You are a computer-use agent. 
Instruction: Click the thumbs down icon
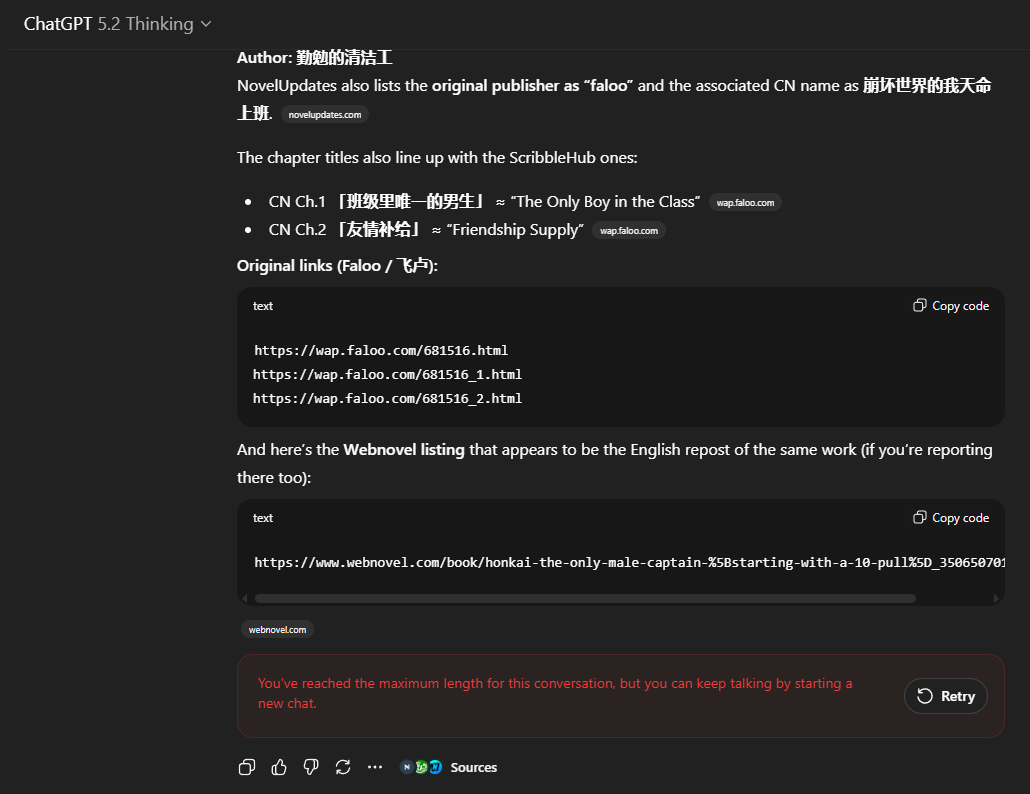[x=311, y=767]
